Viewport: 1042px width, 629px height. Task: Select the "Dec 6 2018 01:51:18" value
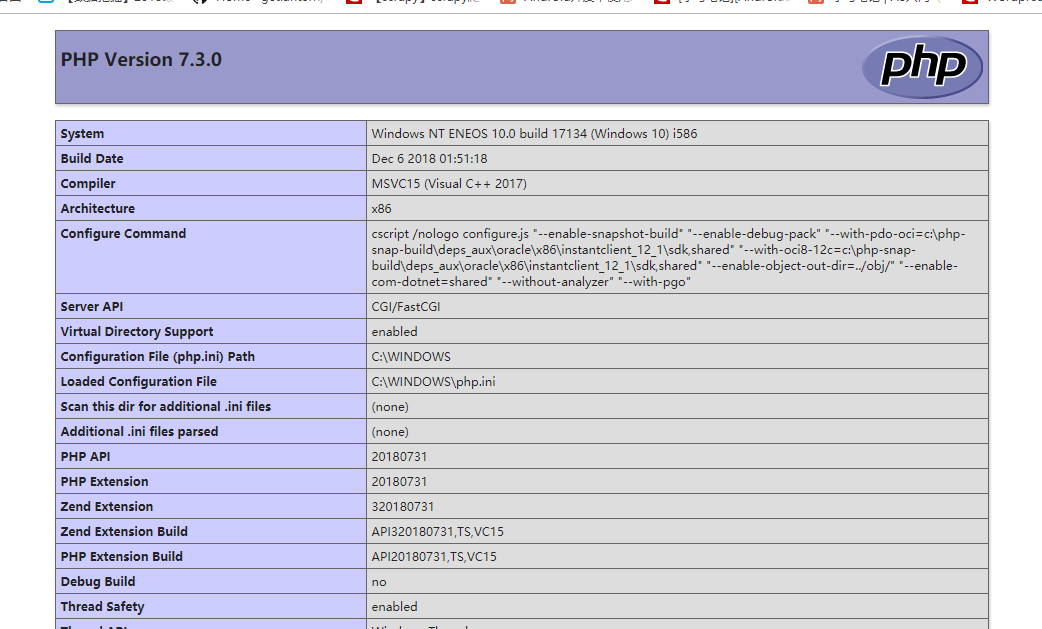point(429,159)
